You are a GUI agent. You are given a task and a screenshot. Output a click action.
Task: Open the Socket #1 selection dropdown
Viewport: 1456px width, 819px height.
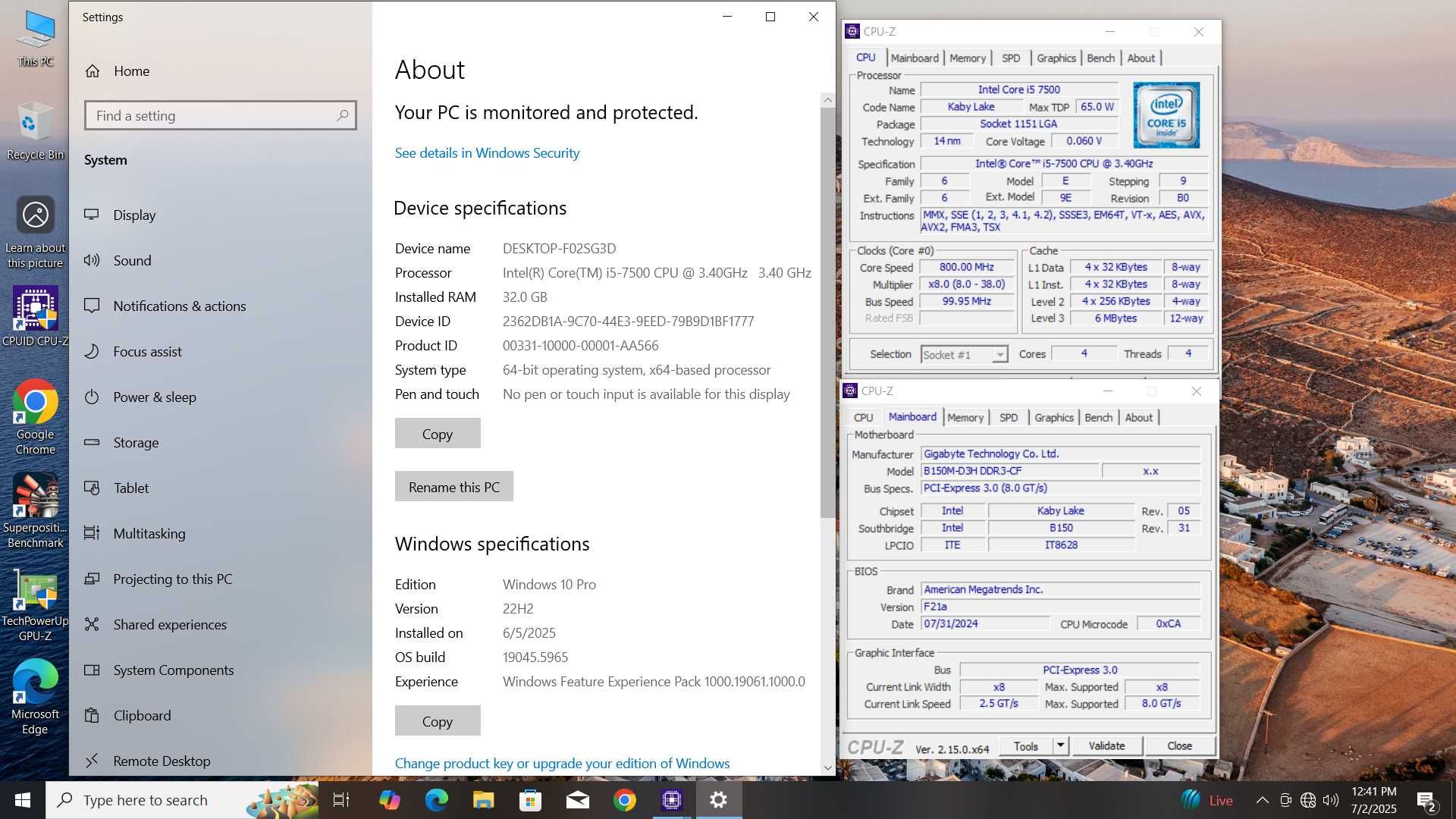pyautogui.click(x=1000, y=354)
